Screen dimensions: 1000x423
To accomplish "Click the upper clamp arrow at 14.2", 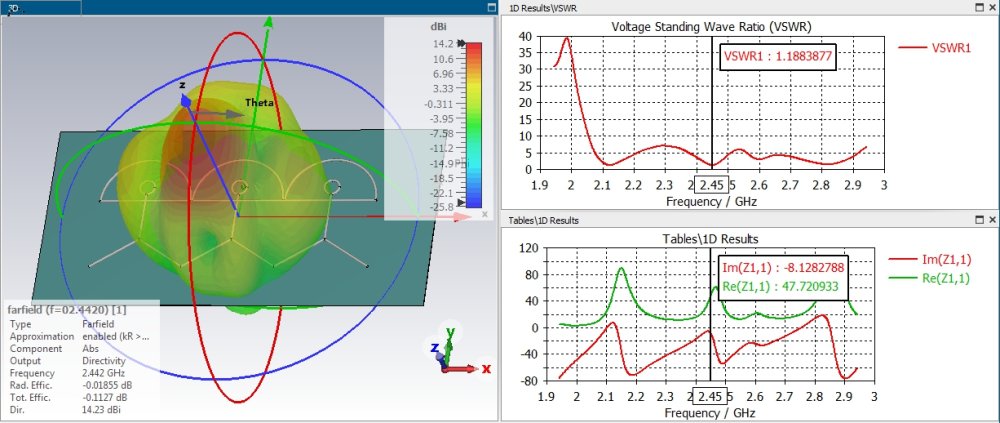I will click(x=460, y=43).
